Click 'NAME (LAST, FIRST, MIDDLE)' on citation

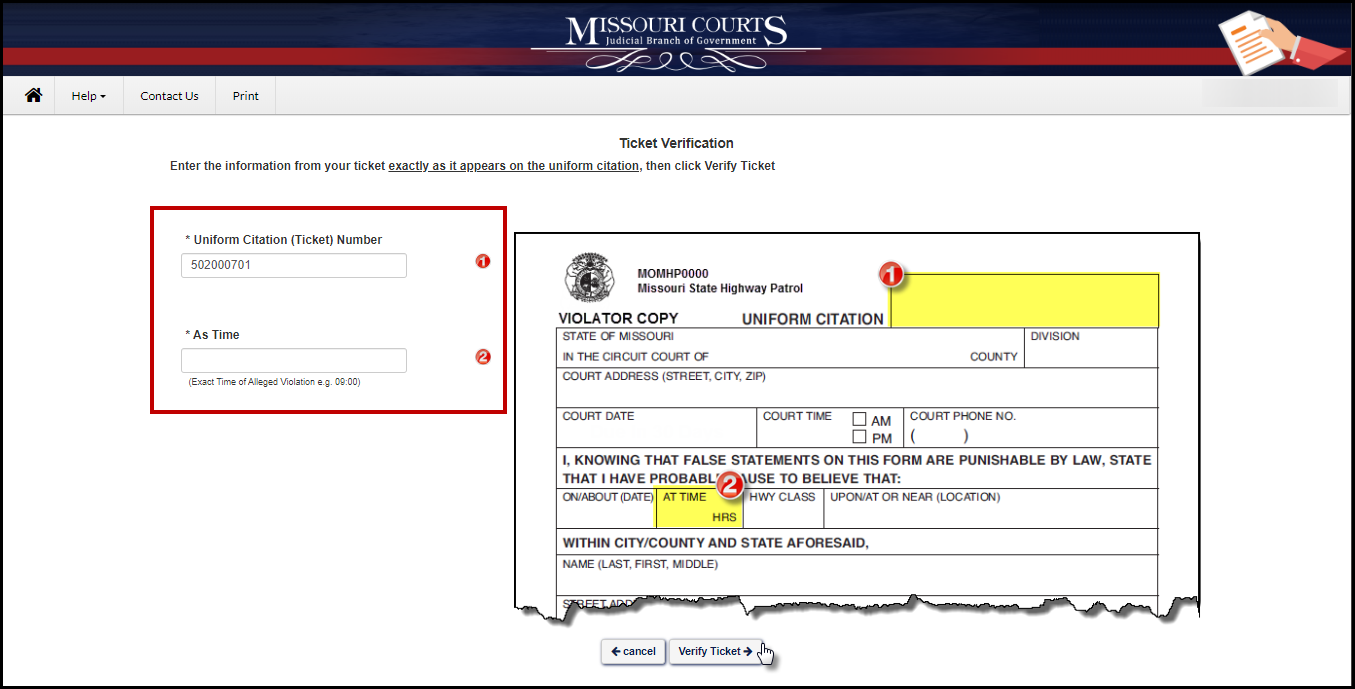(x=640, y=564)
